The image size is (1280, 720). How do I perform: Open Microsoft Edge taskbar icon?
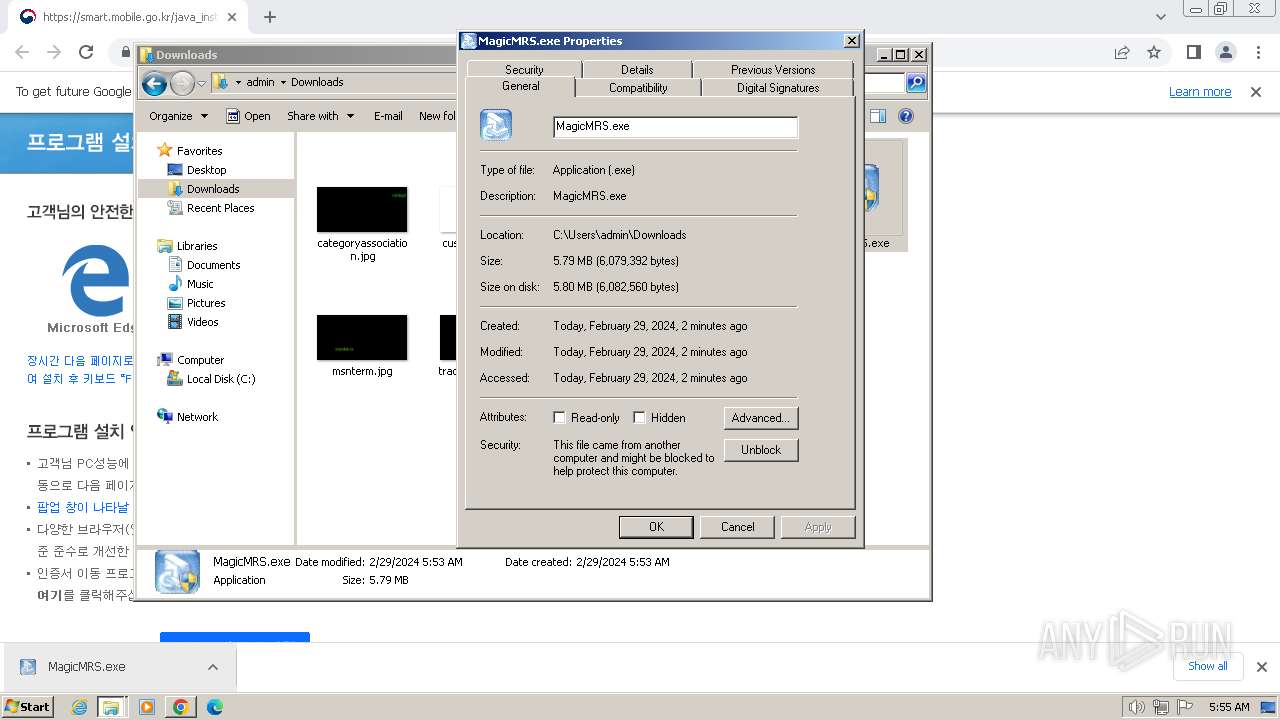pyautogui.click(x=215, y=707)
